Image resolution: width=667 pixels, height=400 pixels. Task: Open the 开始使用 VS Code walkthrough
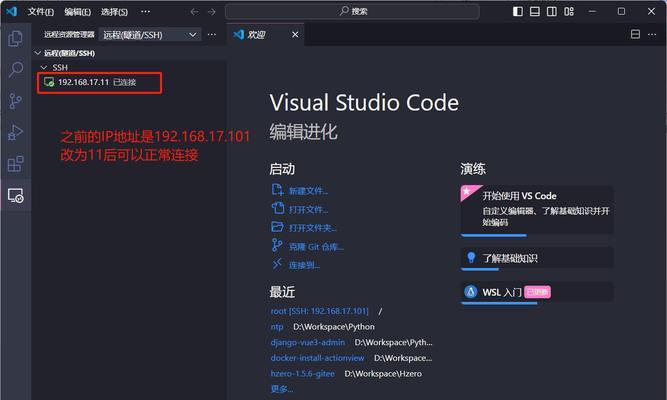(x=537, y=210)
